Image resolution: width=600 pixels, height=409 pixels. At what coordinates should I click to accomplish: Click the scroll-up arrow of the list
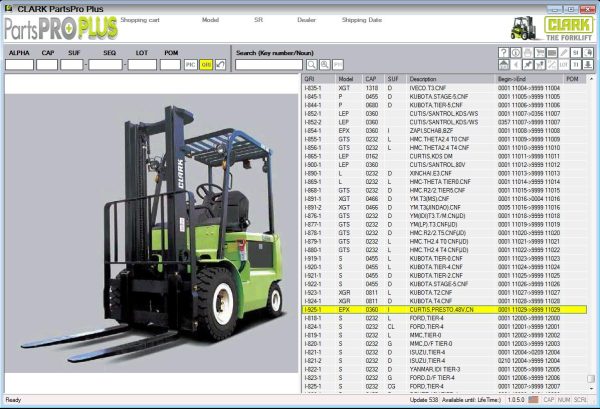[591, 79]
